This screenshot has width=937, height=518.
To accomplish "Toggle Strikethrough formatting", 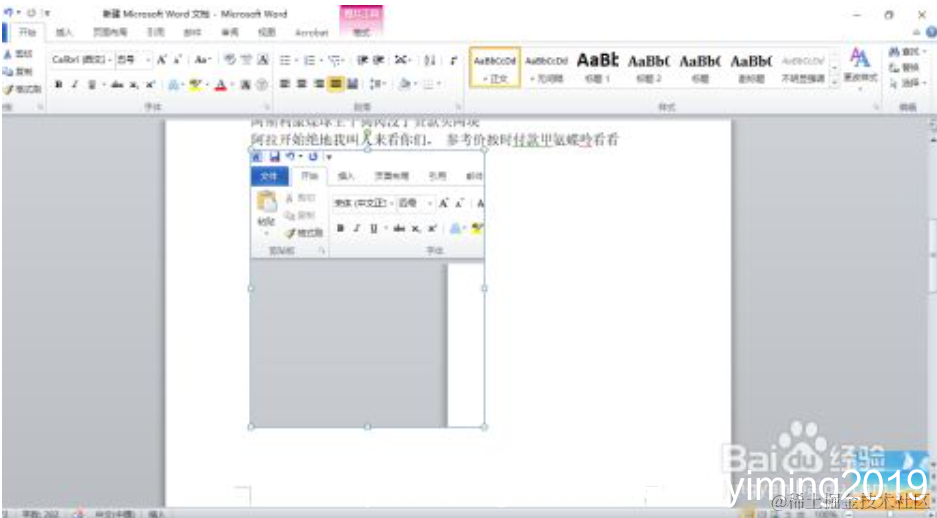I will (117, 85).
